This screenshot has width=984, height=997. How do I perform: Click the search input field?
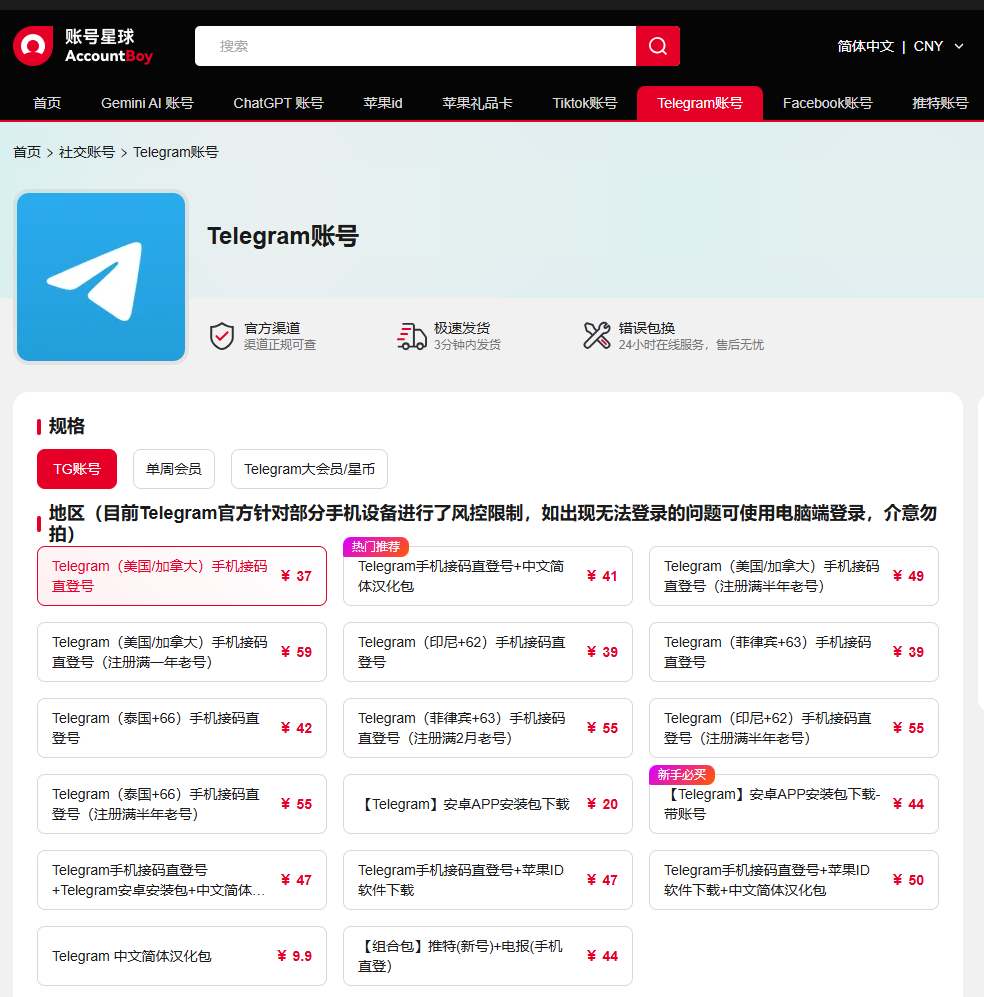(x=415, y=46)
